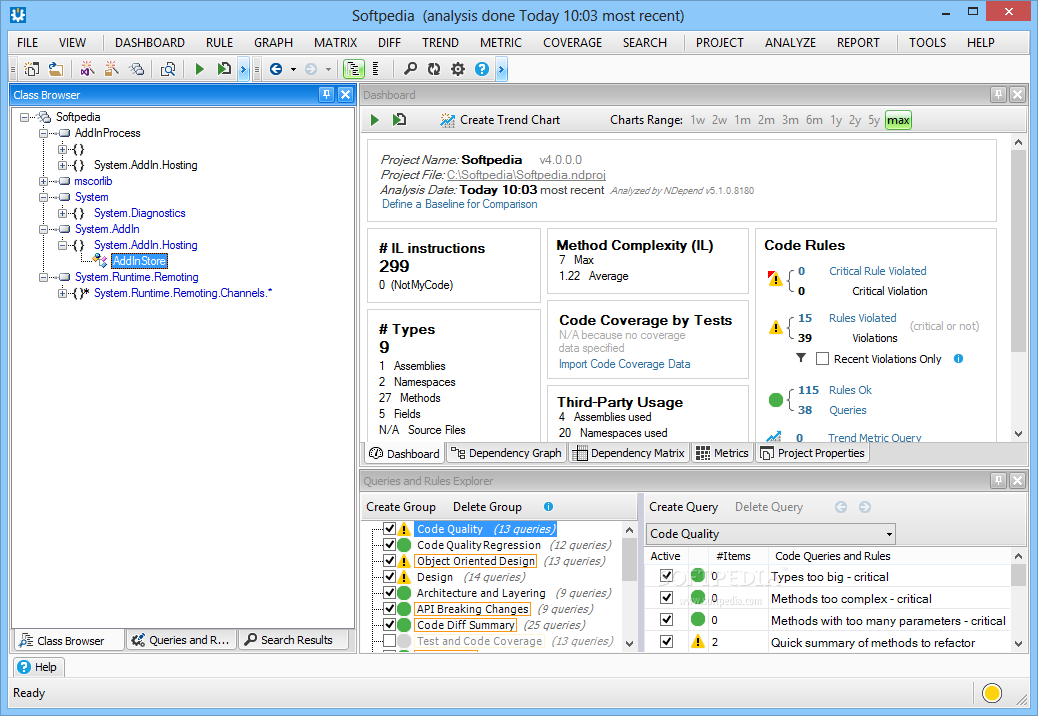1038x716 pixels.
Task: Check the Test and Code Coverage checkbox
Action: [x=389, y=641]
